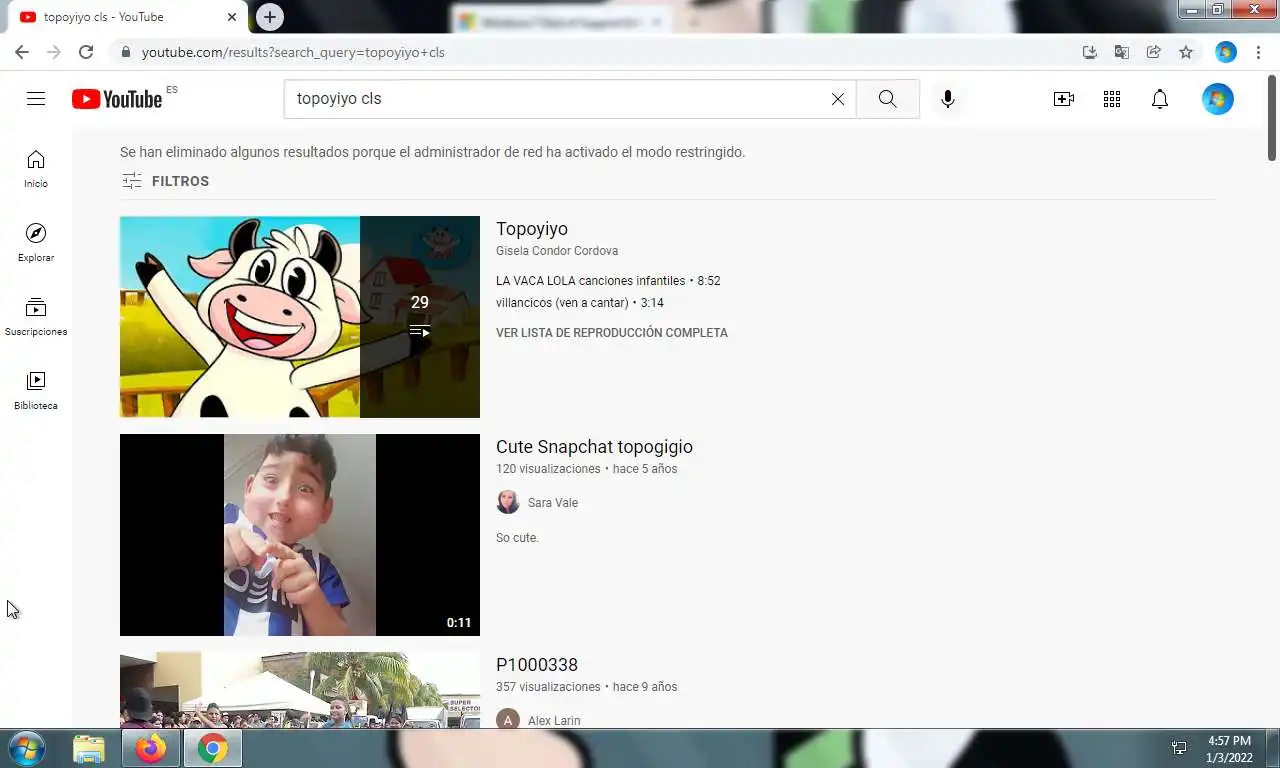Open the Chrome profile avatar

(1226, 52)
